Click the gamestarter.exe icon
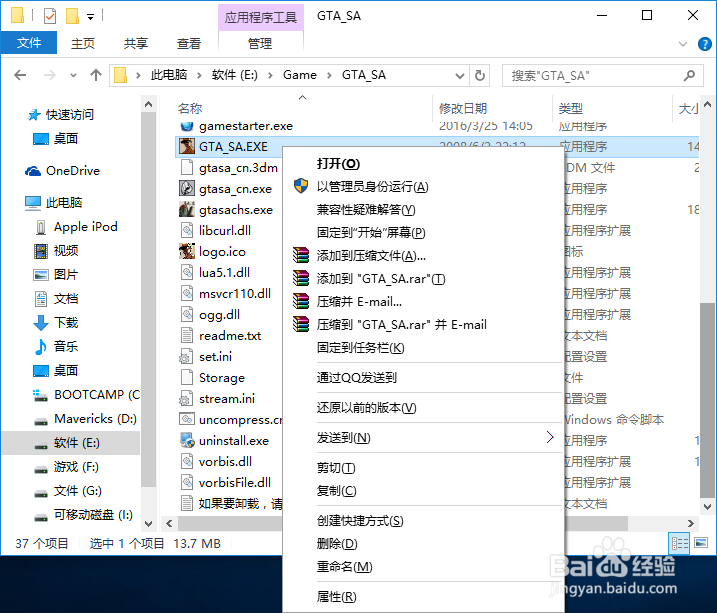Screen dimensions: 717x613 point(187,126)
